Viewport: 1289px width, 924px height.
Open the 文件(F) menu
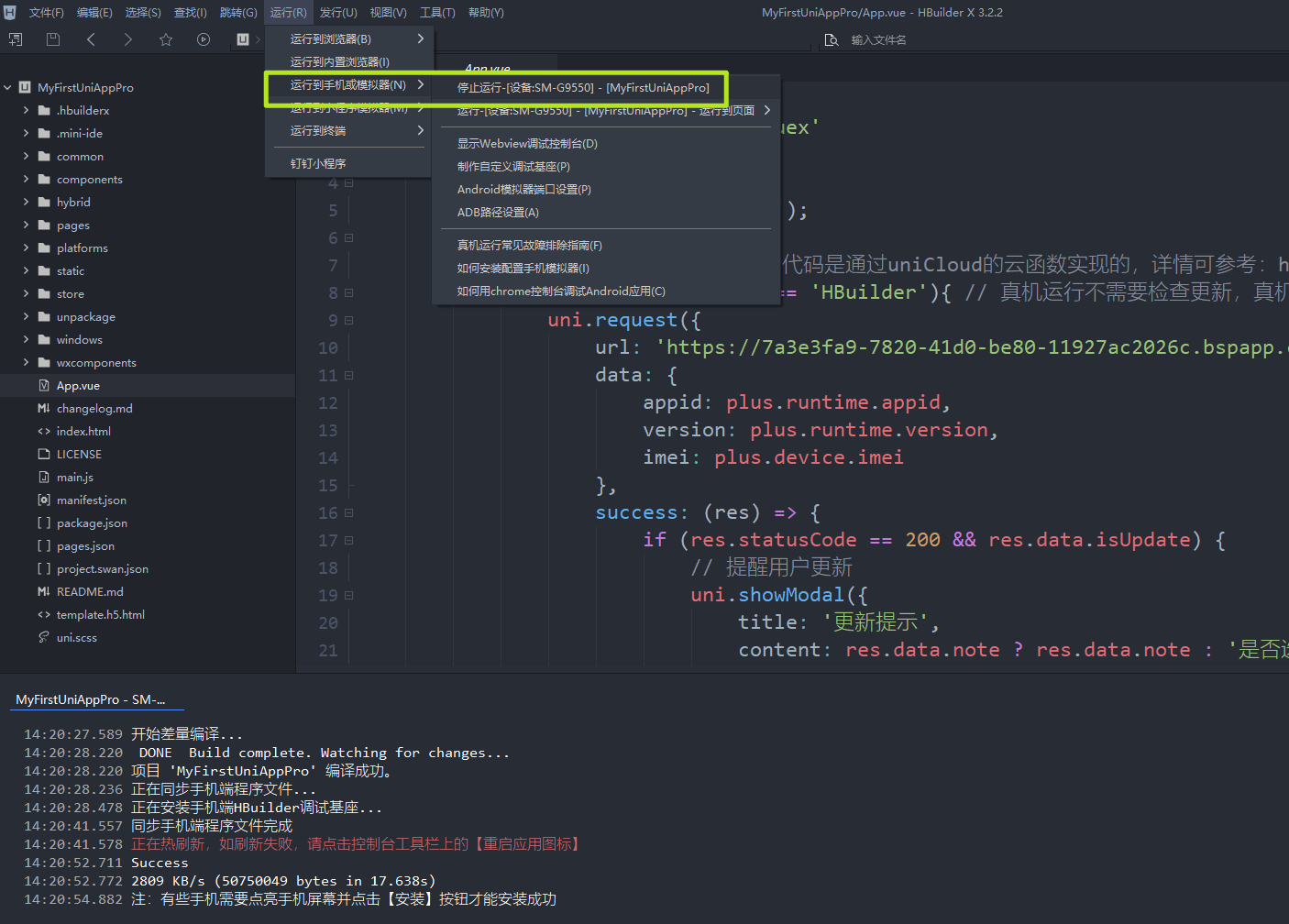(x=46, y=13)
